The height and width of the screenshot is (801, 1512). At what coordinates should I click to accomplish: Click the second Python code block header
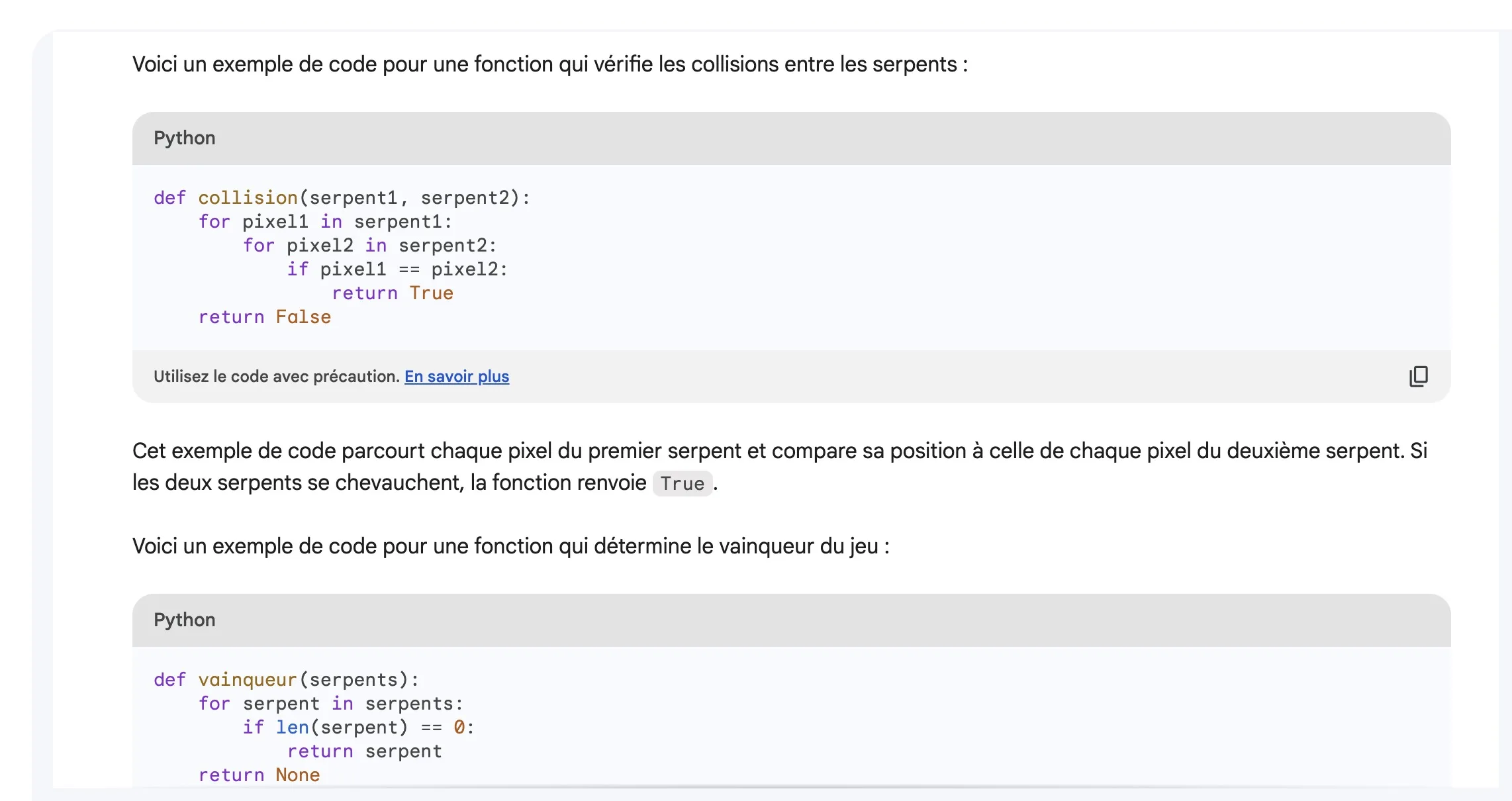(x=184, y=620)
